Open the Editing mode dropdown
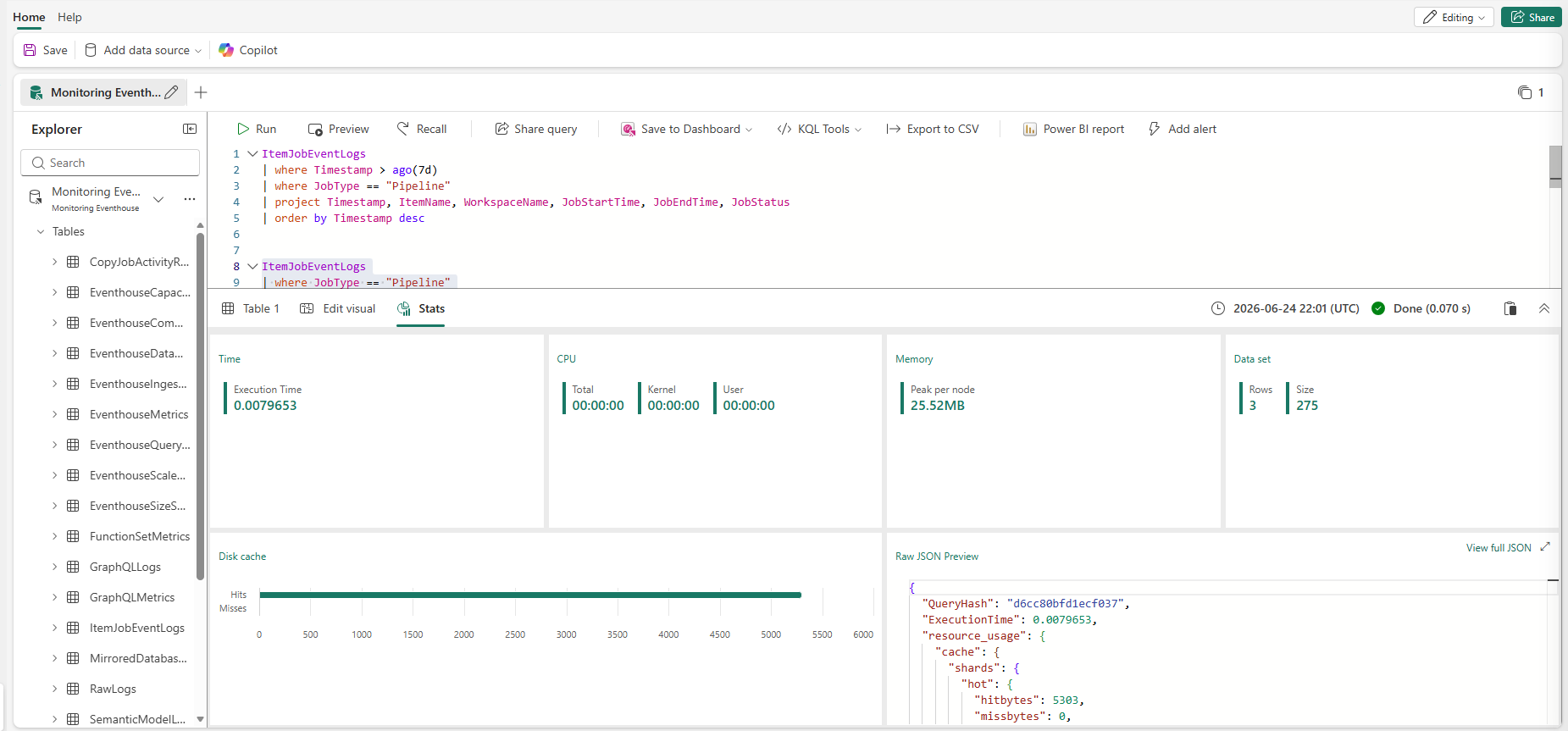Image resolution: width=1568 pixels, height=731 pixels. 1454,17
